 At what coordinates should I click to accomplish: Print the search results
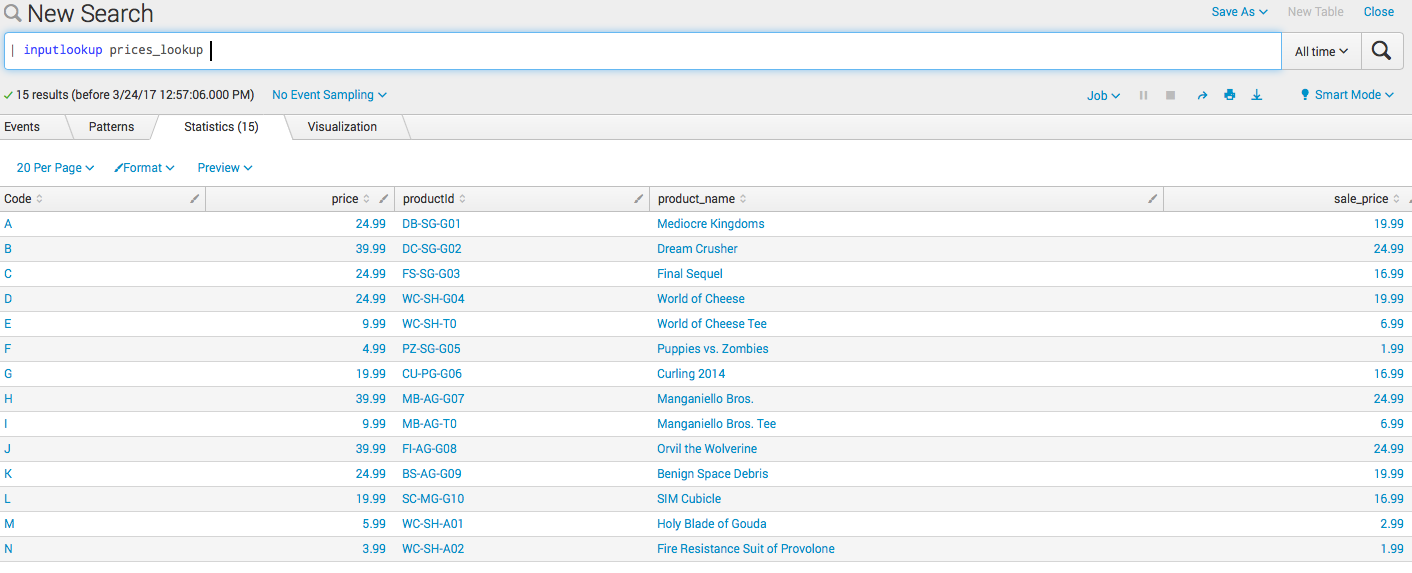click(1230, 95)
